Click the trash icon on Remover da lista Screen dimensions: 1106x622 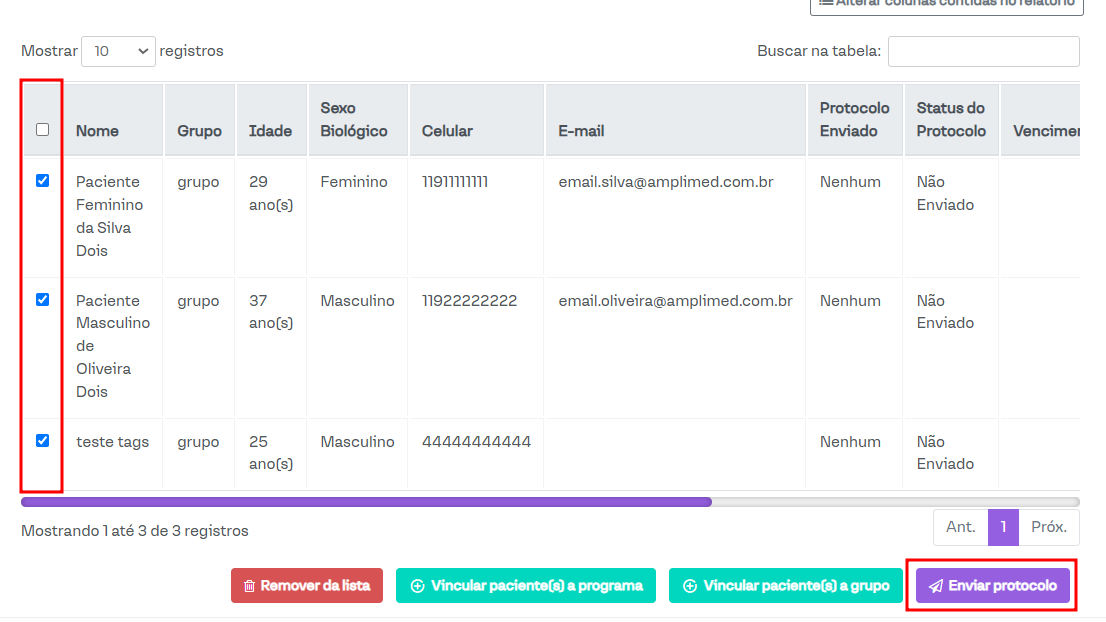tap(249, 586)
